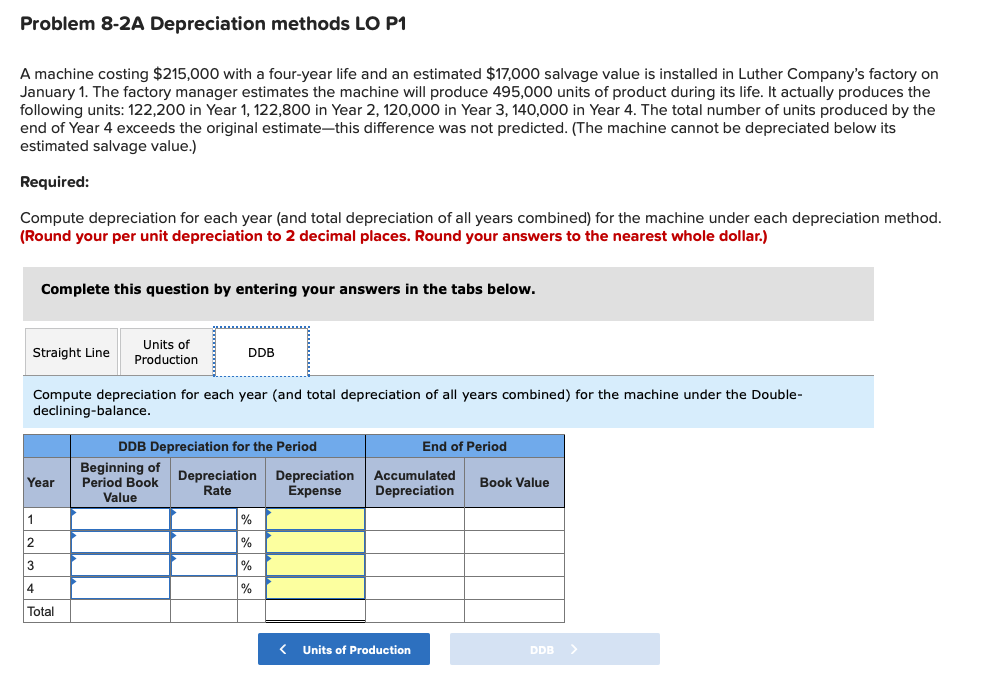Click Year 2 Depreciation Rate field
This screenshot has height=699, width=993.
click(x=204, y=542)
